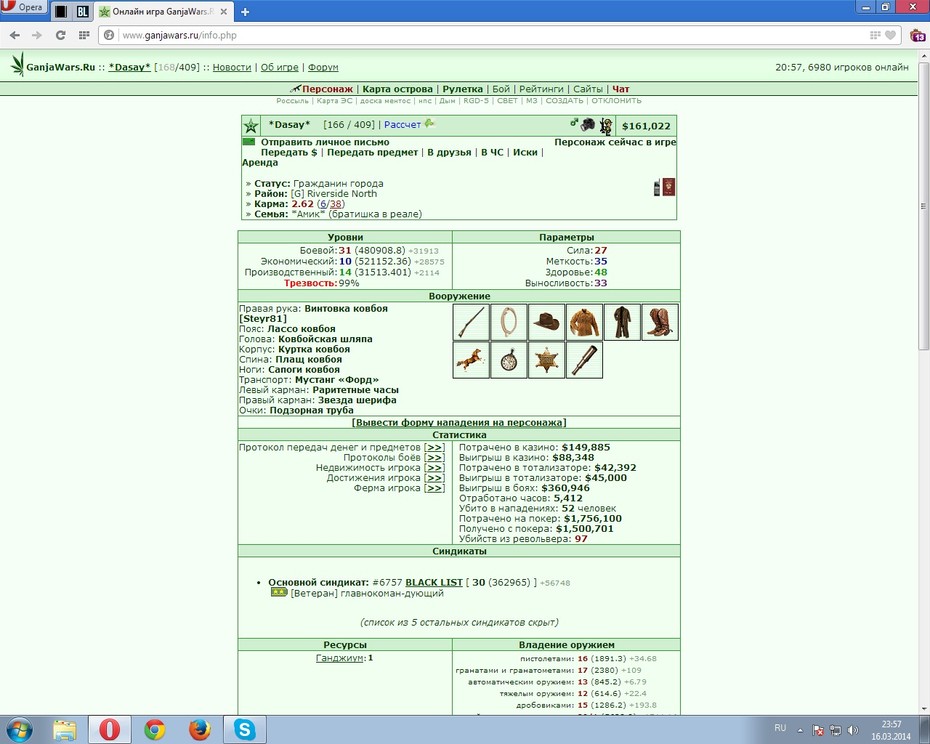Show the attack form on character
The width and height of the screenshot is (930, 744).
click(x=459, y=422)
